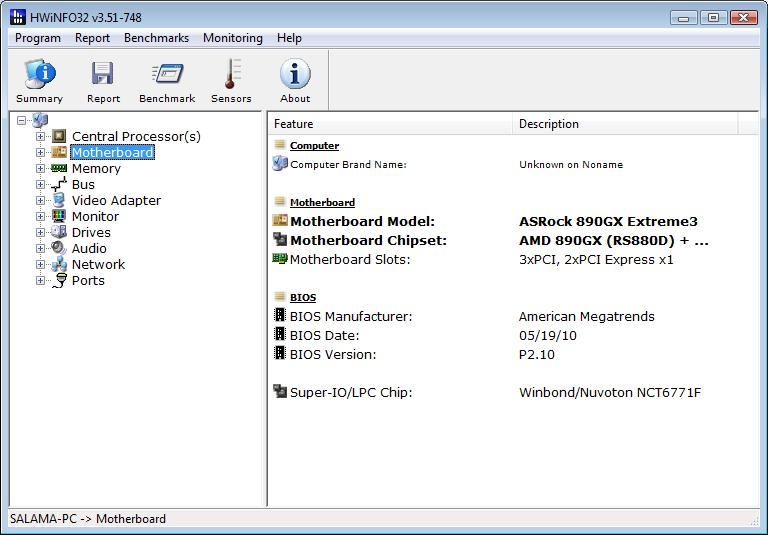Click the BIOS Manufacturer row icon
The width and height of the screenshot is (768, 535).
pyautogui.click(x=280, y=315)
